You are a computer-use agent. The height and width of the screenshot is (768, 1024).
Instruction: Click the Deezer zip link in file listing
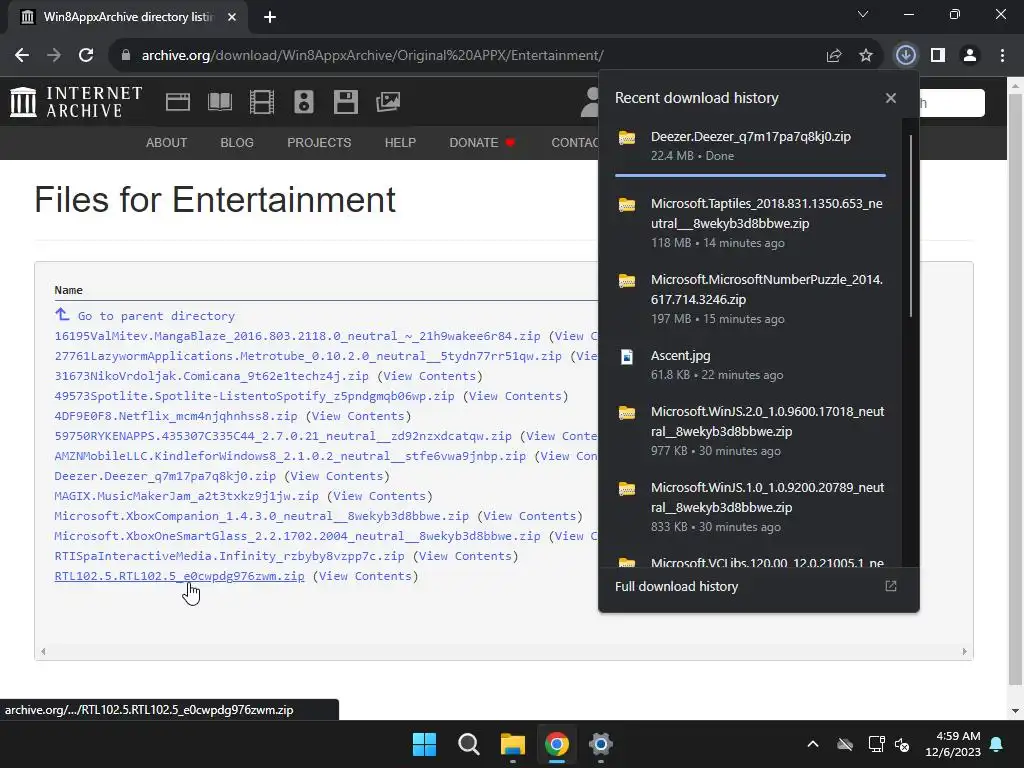pyautogui.click(x=165, y=476)
